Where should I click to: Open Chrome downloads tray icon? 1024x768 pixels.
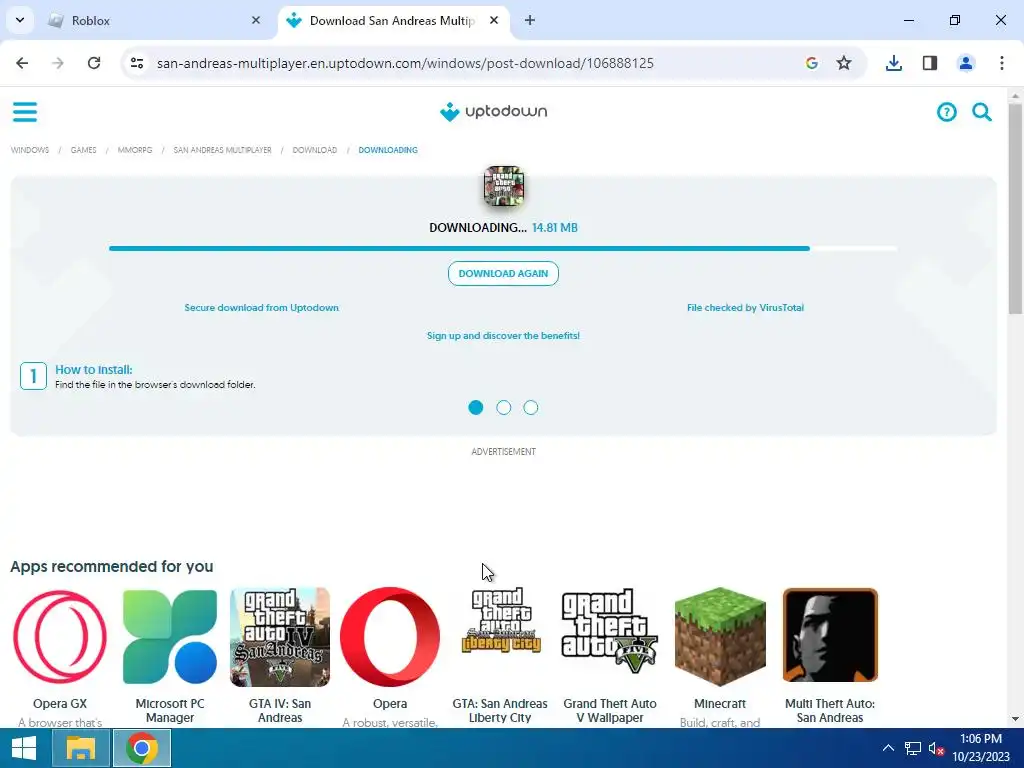click(x=893, y=63)
